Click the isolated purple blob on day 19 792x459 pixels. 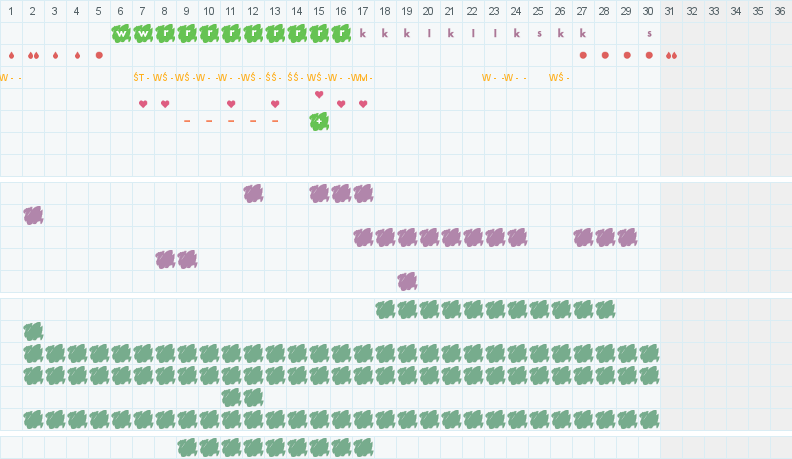point(407,281)
